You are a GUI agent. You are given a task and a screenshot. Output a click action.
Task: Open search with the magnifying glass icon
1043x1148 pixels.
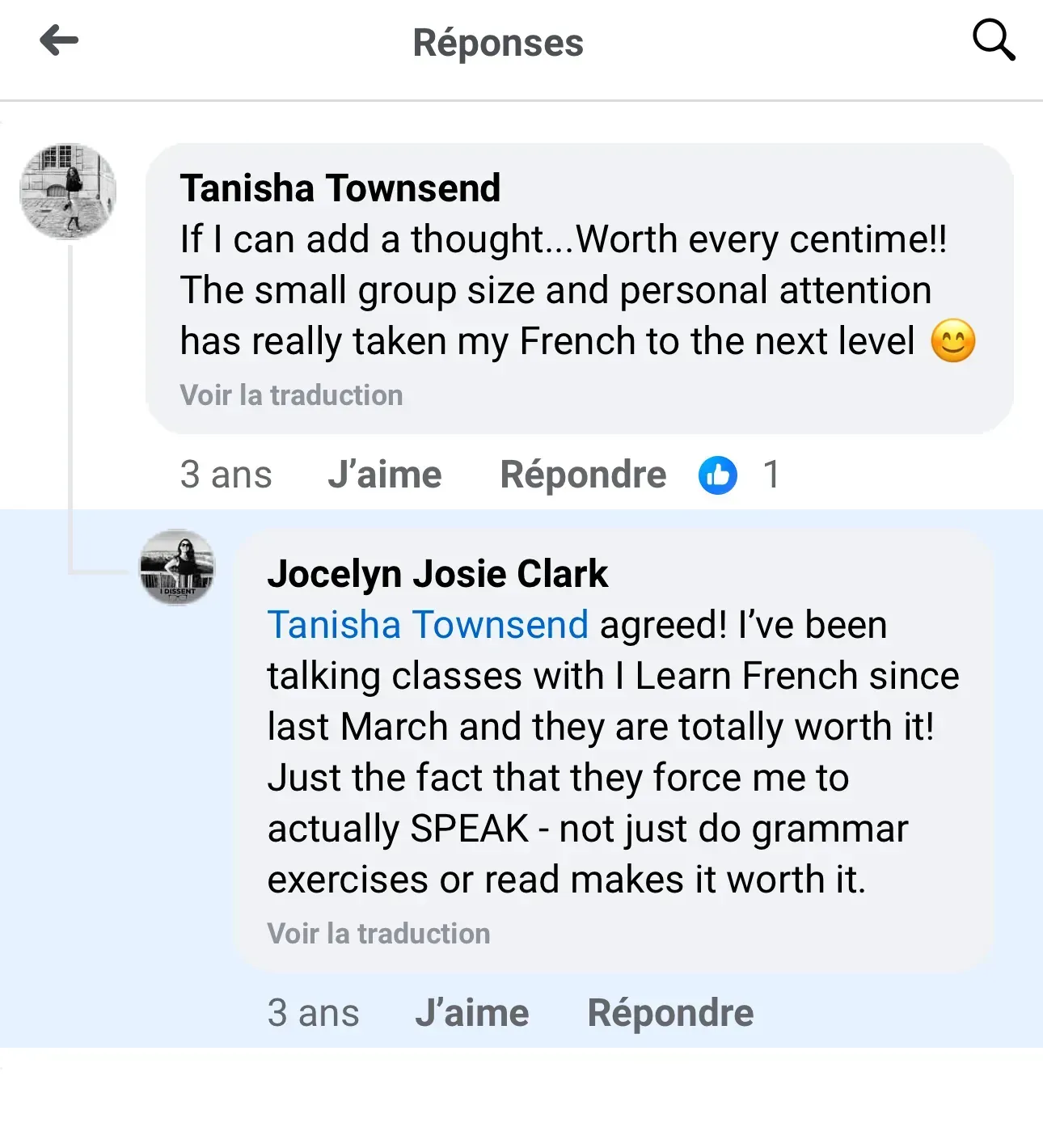[993, 40]
